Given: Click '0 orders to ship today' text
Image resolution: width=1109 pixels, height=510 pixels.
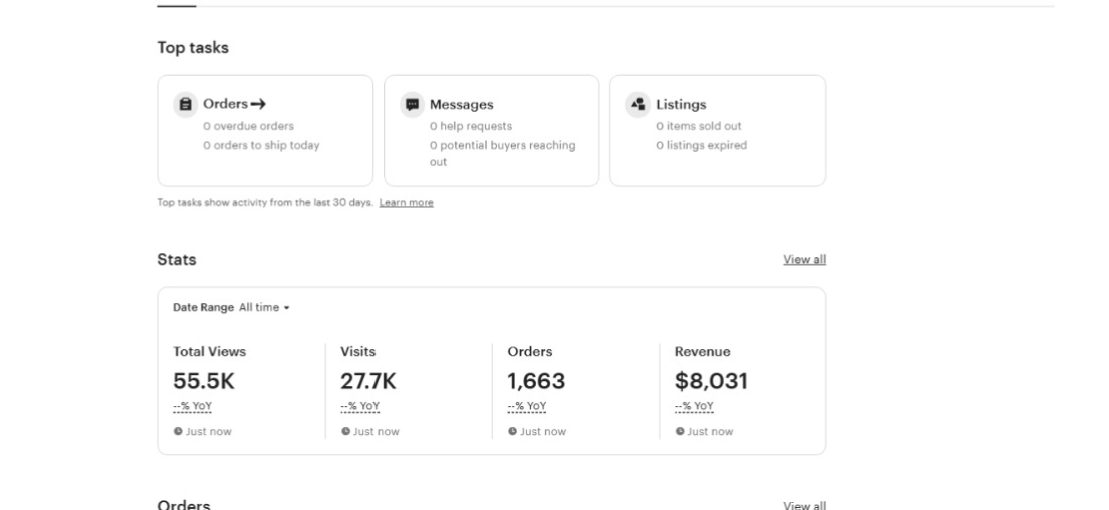Looking at the screenshot, I should [261, 145].
